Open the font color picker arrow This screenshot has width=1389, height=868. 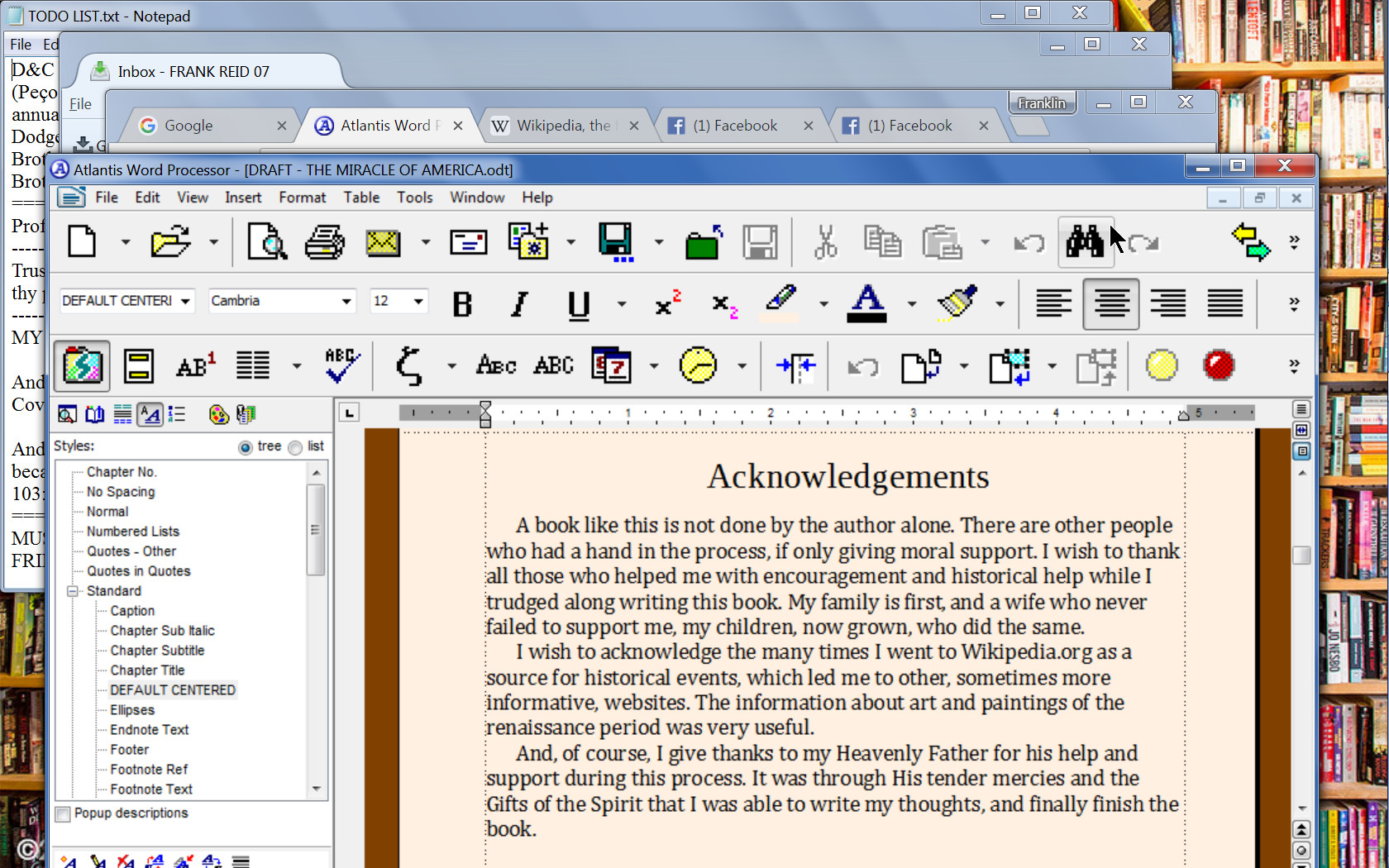[912, 303]
